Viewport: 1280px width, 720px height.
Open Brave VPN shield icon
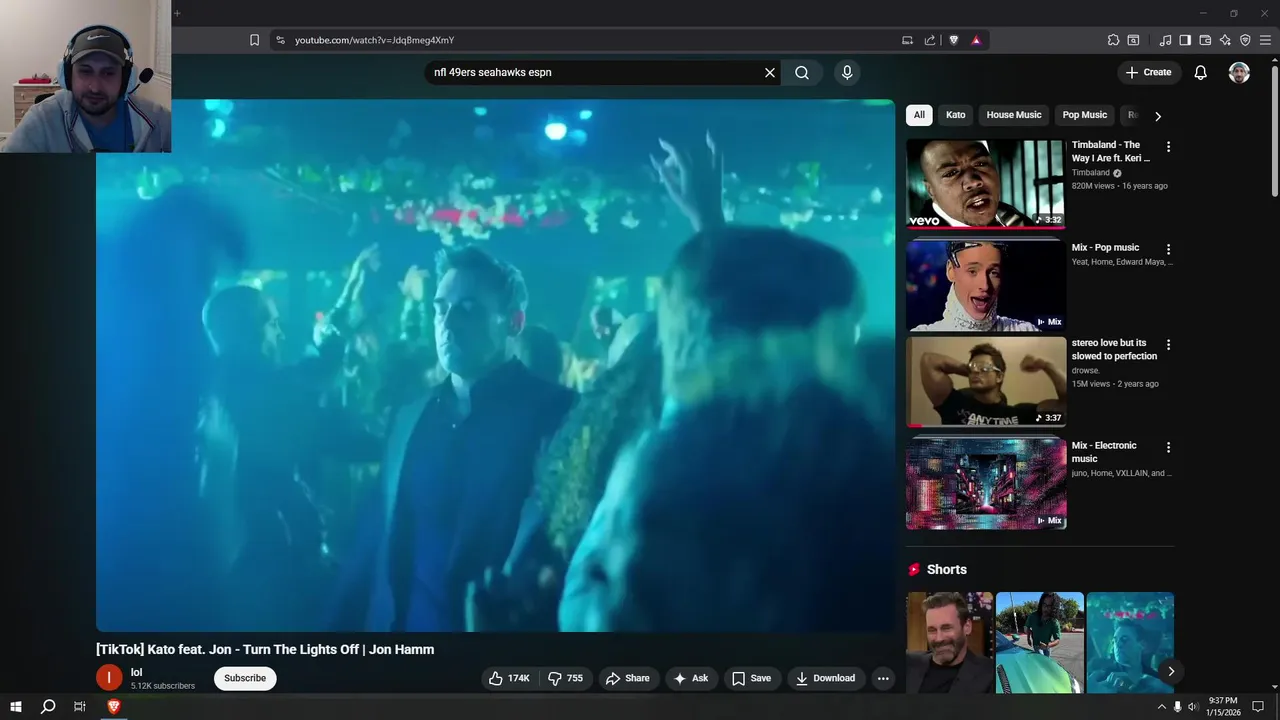tap(1245, 40)
